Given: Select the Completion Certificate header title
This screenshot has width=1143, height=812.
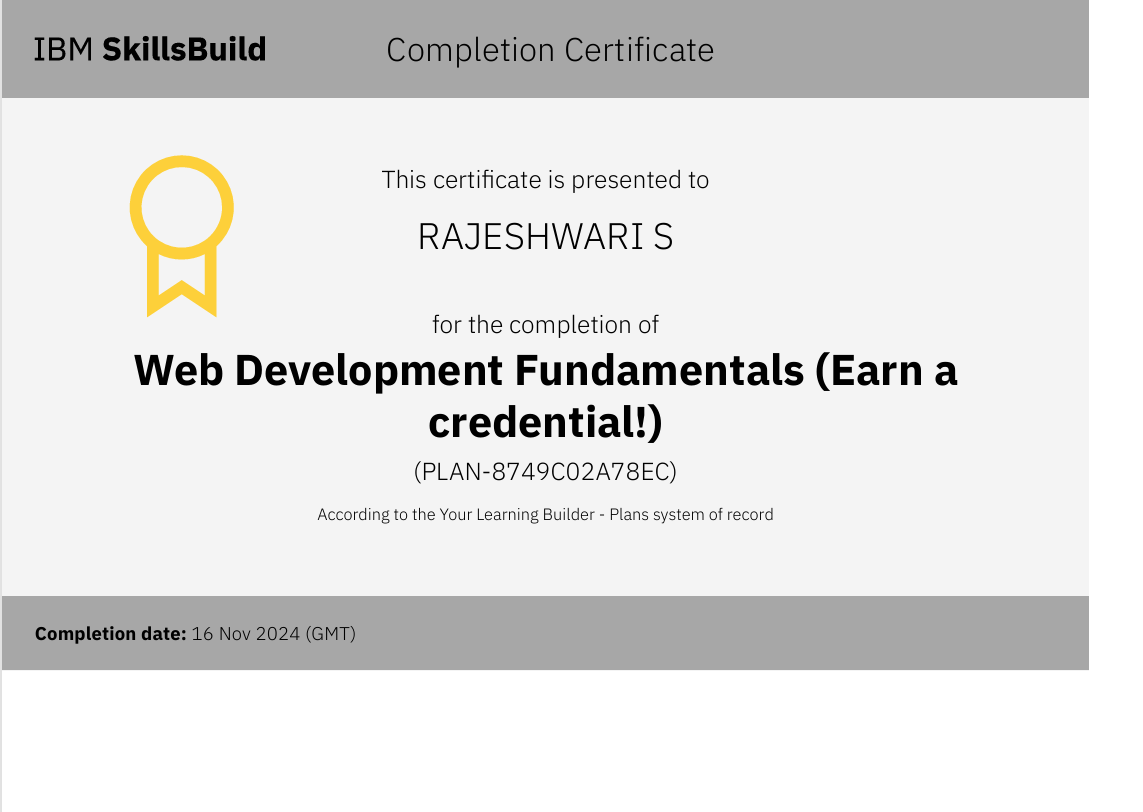Looking at the screenshot, I should pos(550,50).
